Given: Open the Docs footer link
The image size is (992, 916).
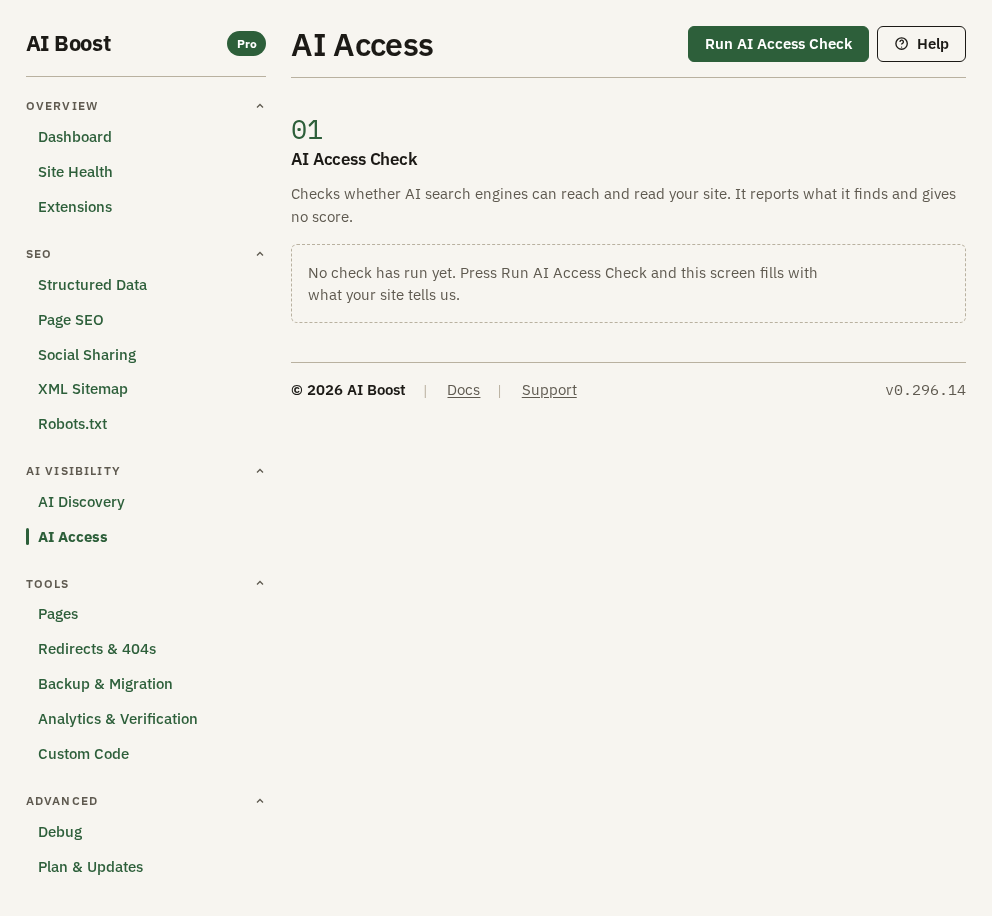Looking at the screenshot, I should click(464, 390).
